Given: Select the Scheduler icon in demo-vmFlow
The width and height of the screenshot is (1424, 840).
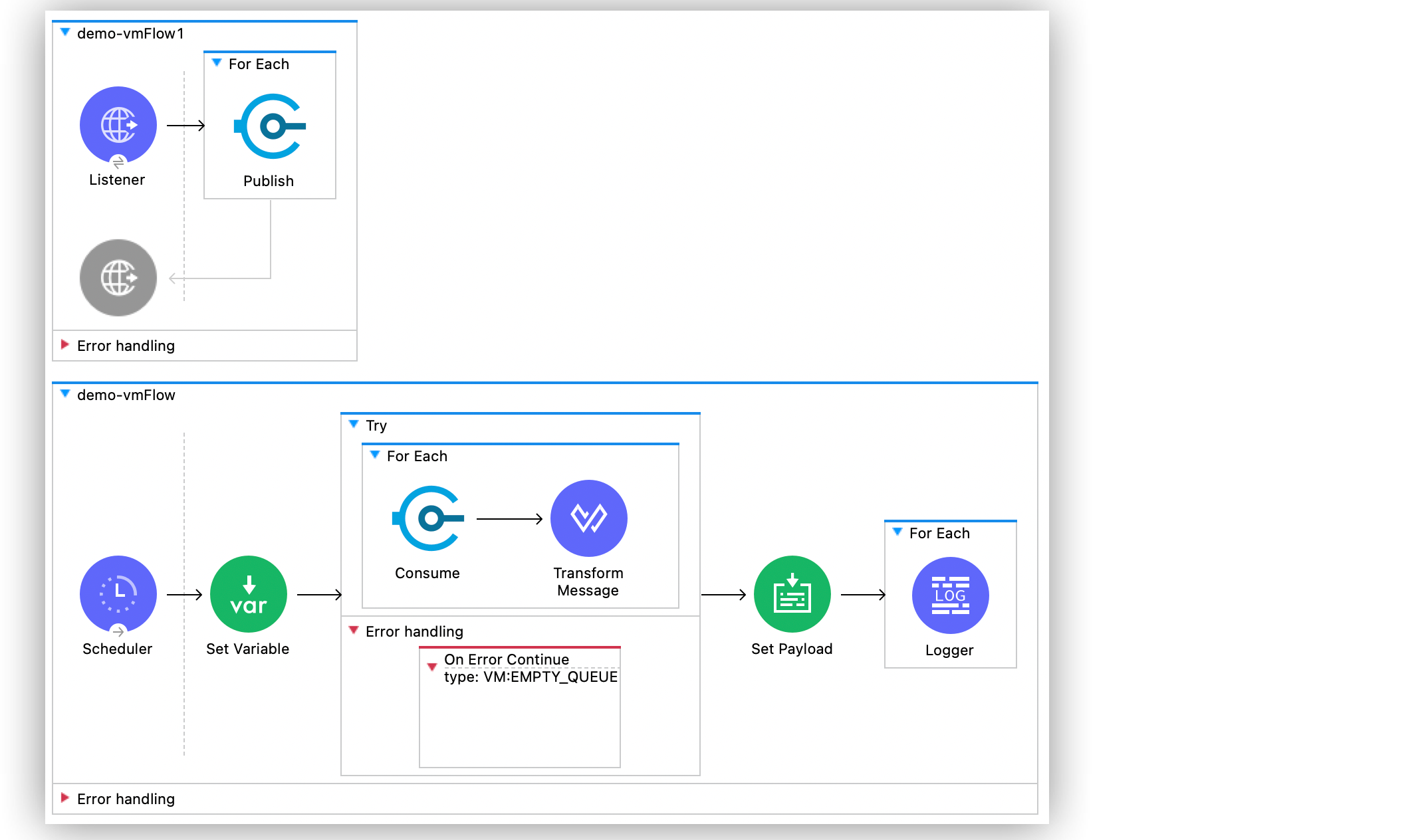Looking at the screenshot, I should click(118, 593).
